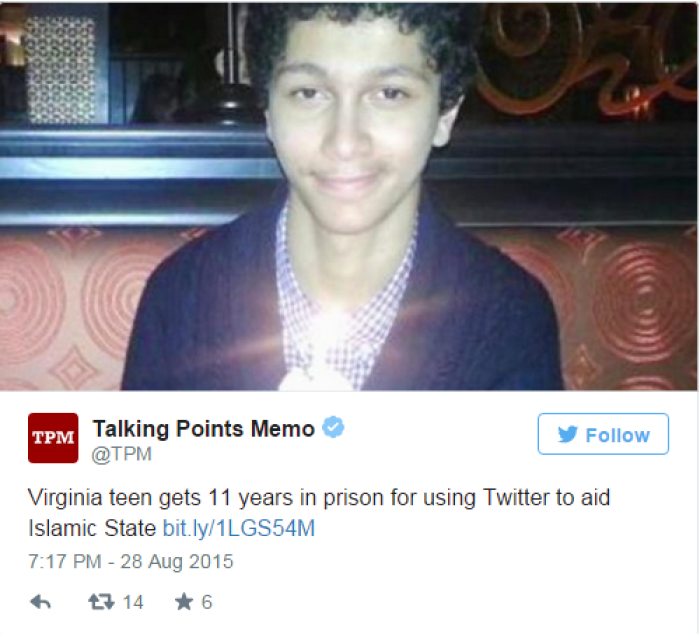The image size is (700, 634).
Task: Click the word Follow on the button
Action: (x=618, y=435)
